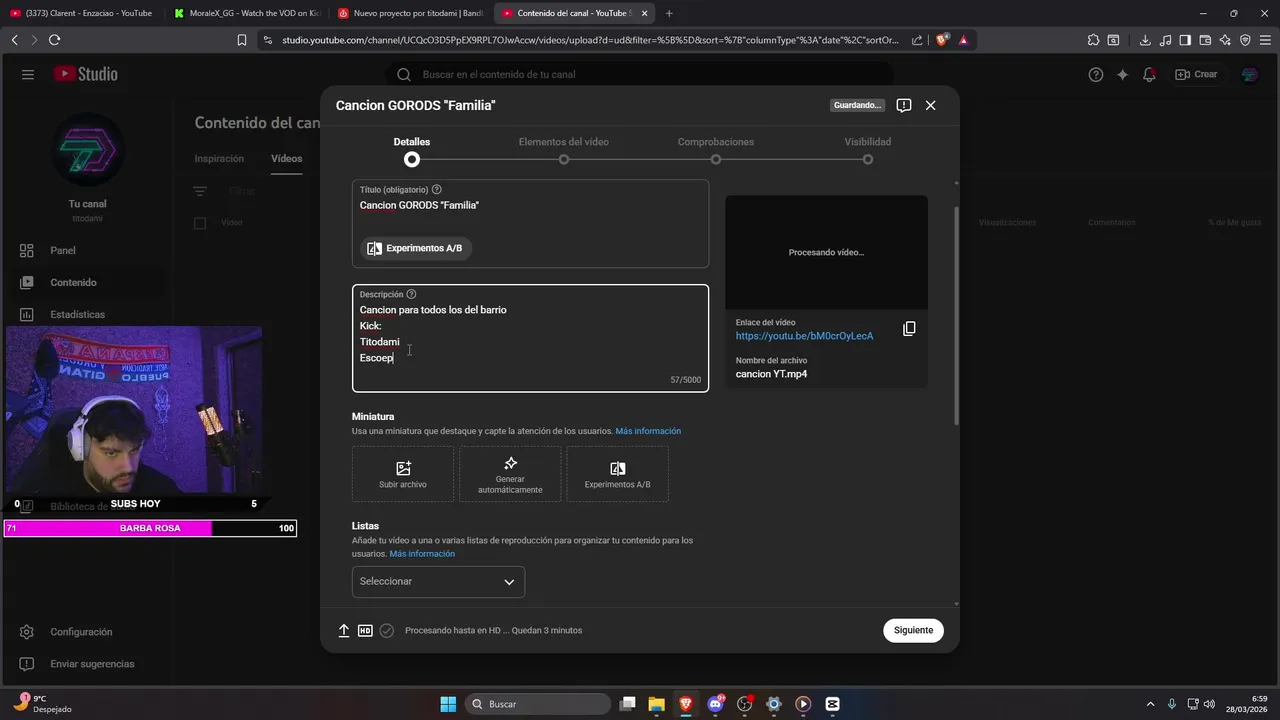Screen dimensions: 1280x720
Task: Open YouTube Studio hamburger menu
Action: [28, 74]
